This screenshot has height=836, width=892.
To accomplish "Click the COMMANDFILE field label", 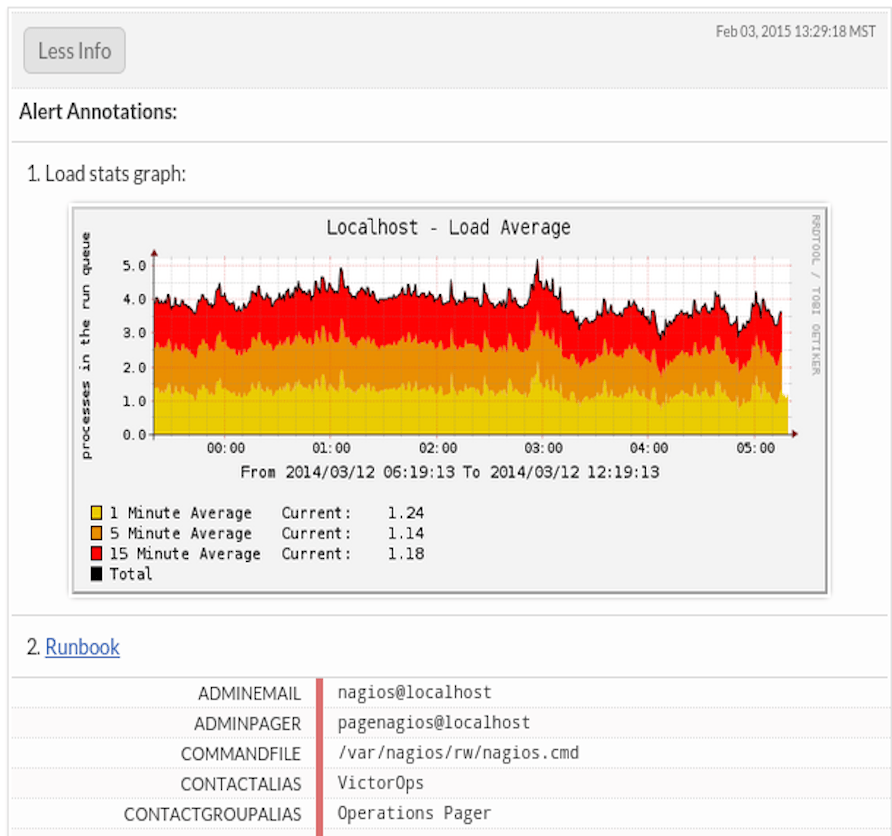I will tap(240, 753).
